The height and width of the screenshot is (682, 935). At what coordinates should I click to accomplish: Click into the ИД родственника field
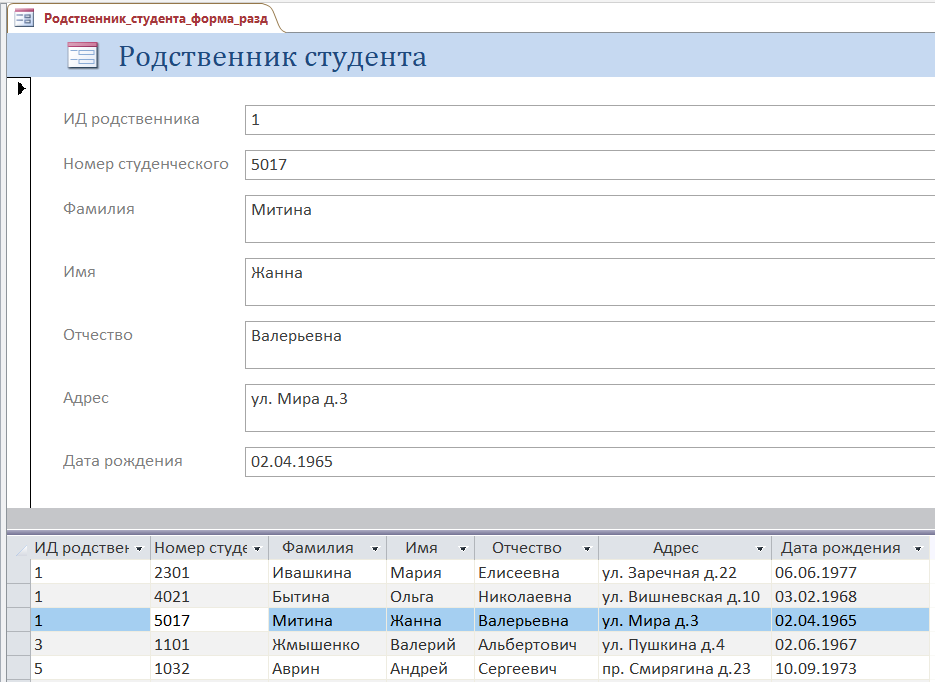(x=590, y=120)
